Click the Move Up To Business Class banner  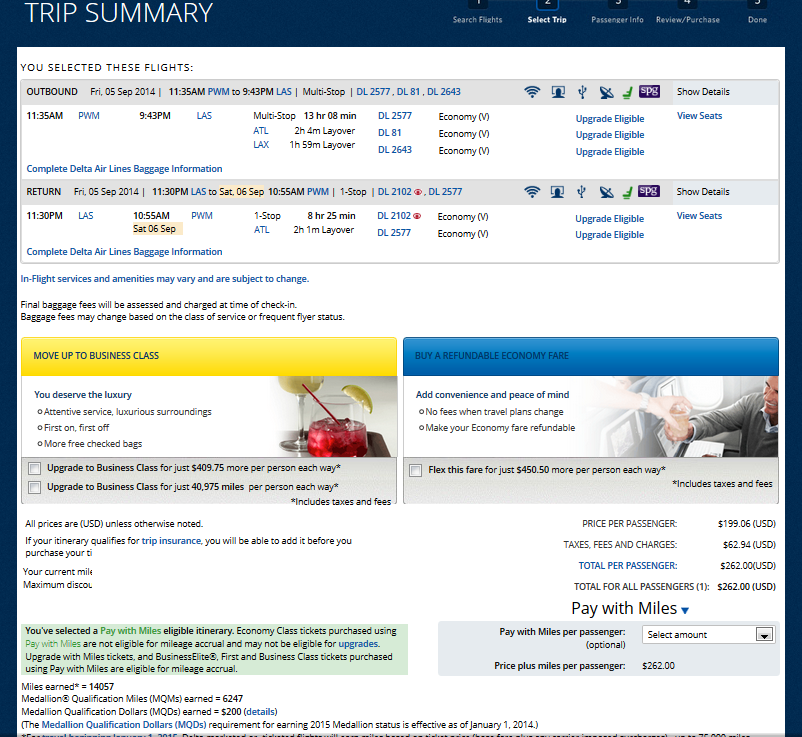[x=210, y=355]
